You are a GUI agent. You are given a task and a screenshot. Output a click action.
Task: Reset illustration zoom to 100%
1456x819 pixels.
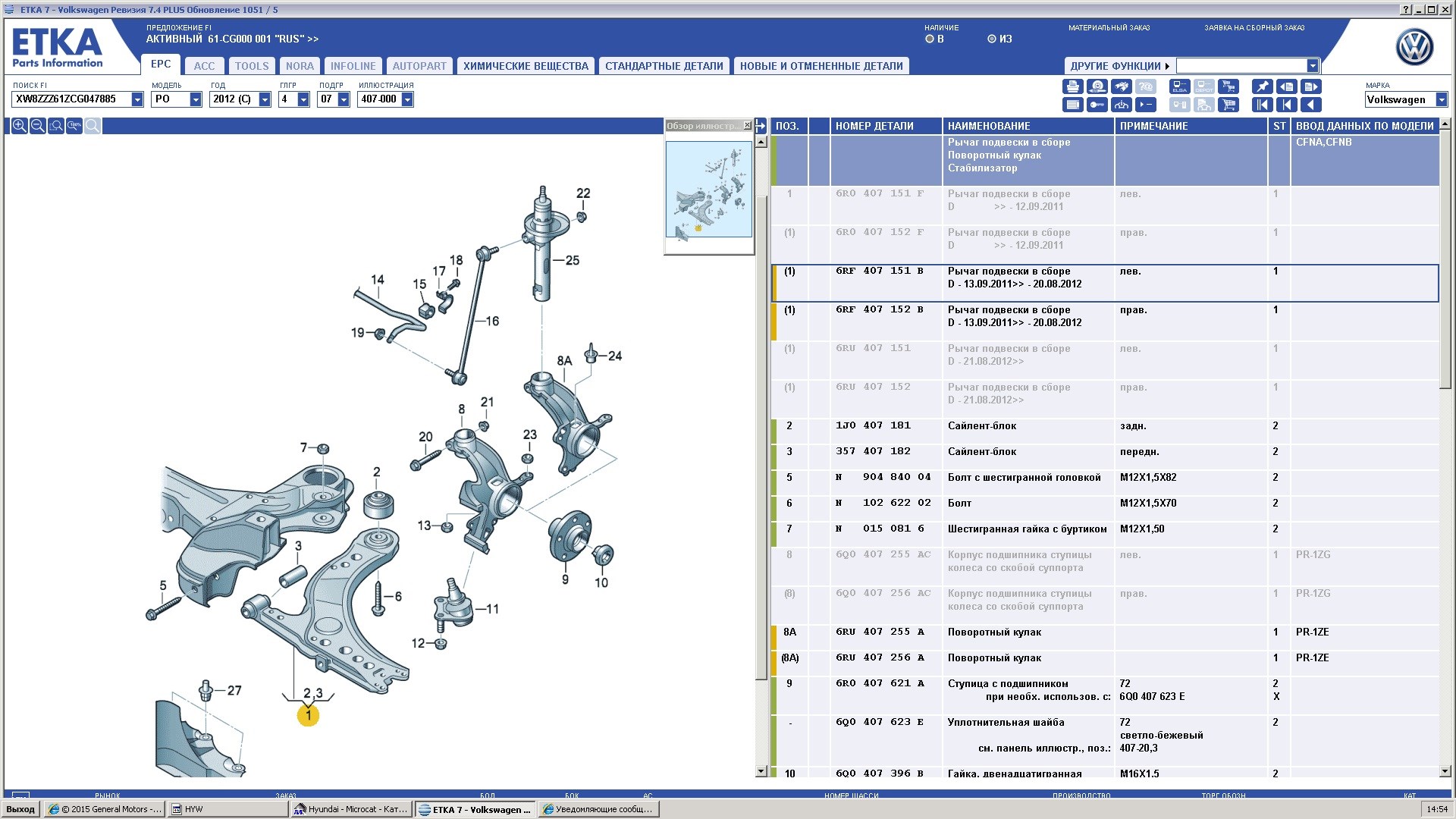tap(74, 126)
